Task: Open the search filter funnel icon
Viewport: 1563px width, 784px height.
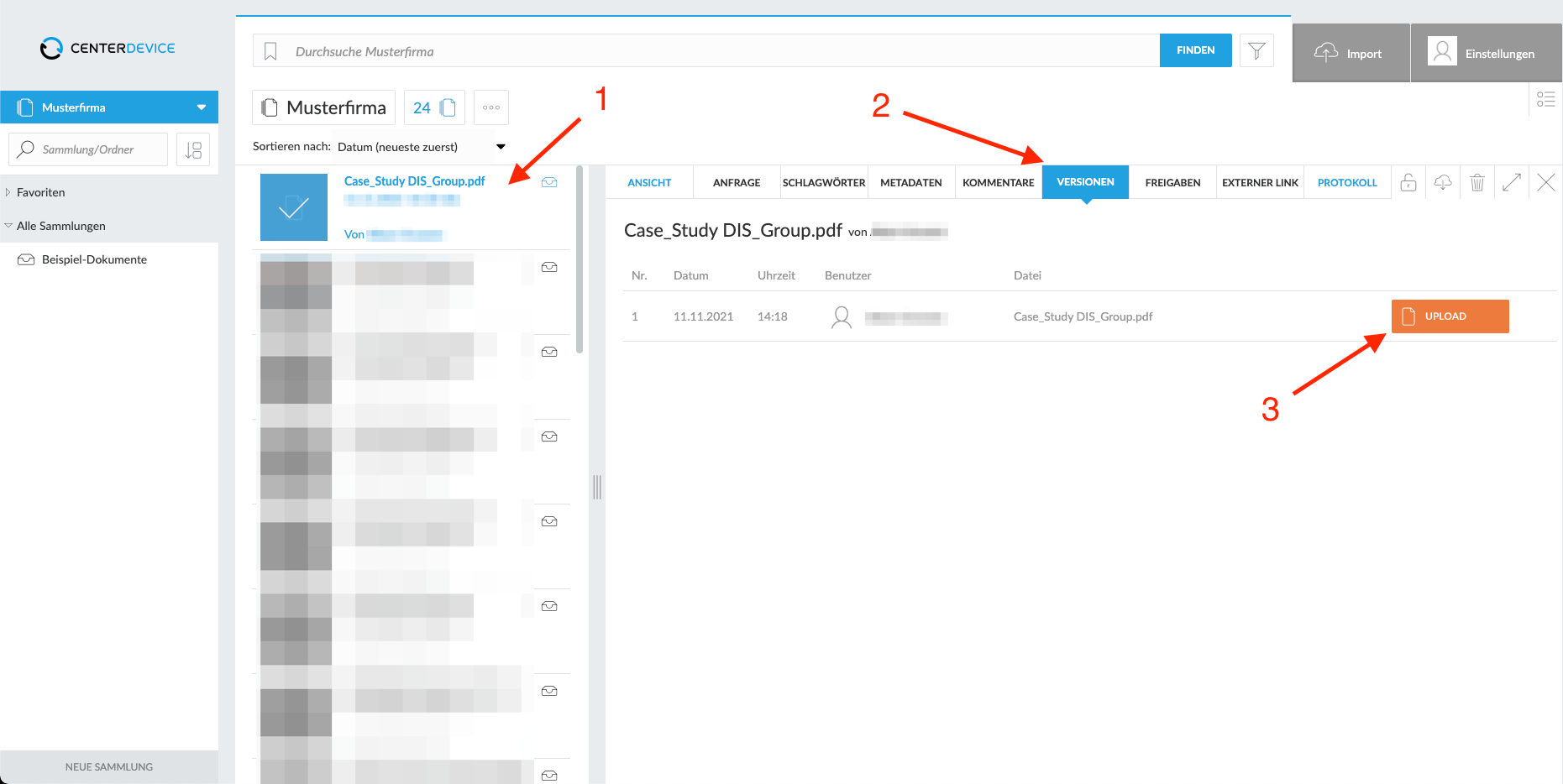Action: click(x=1256, y=50)
